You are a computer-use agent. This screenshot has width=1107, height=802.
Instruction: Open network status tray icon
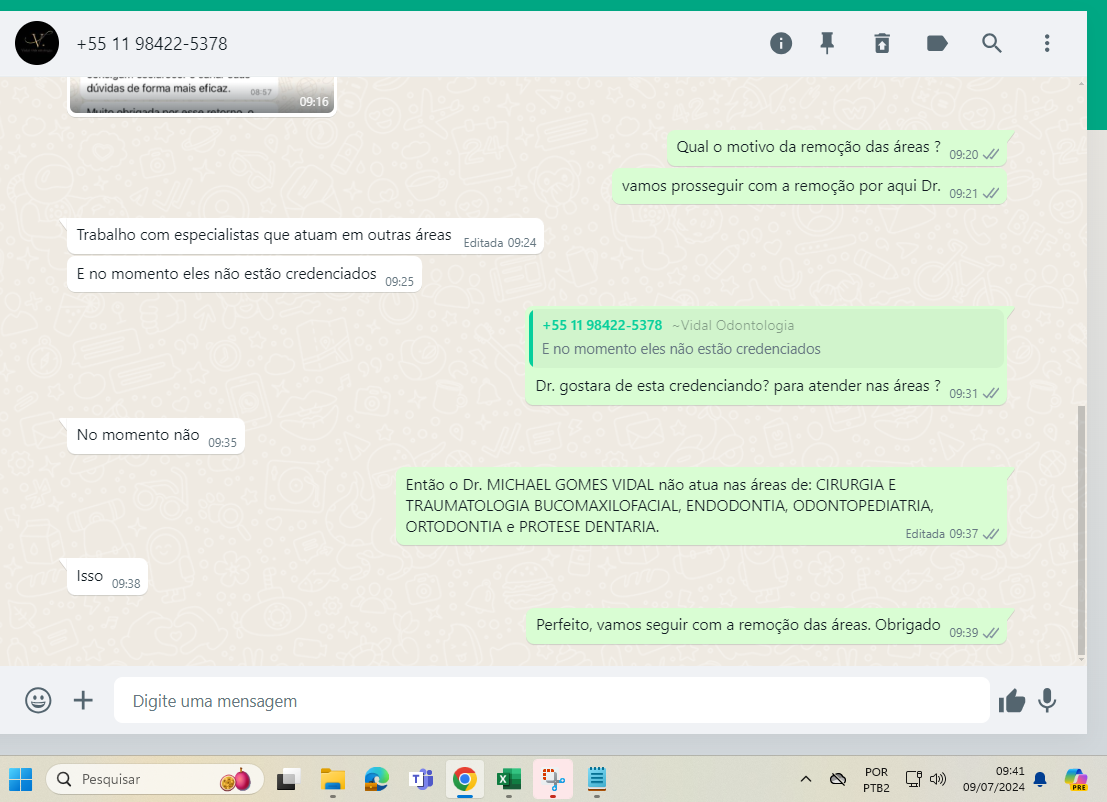point(914,779)
